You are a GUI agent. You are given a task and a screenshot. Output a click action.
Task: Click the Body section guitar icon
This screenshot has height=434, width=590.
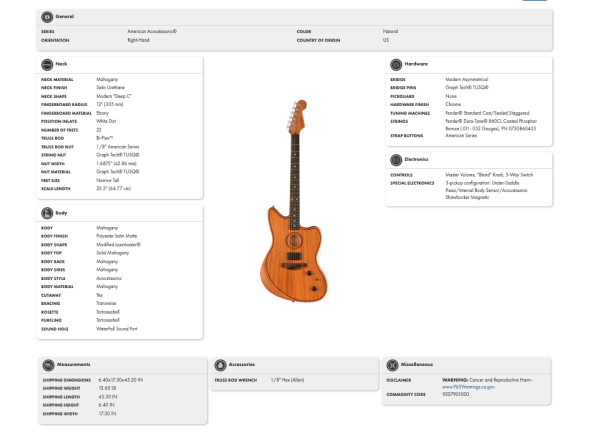47,213
